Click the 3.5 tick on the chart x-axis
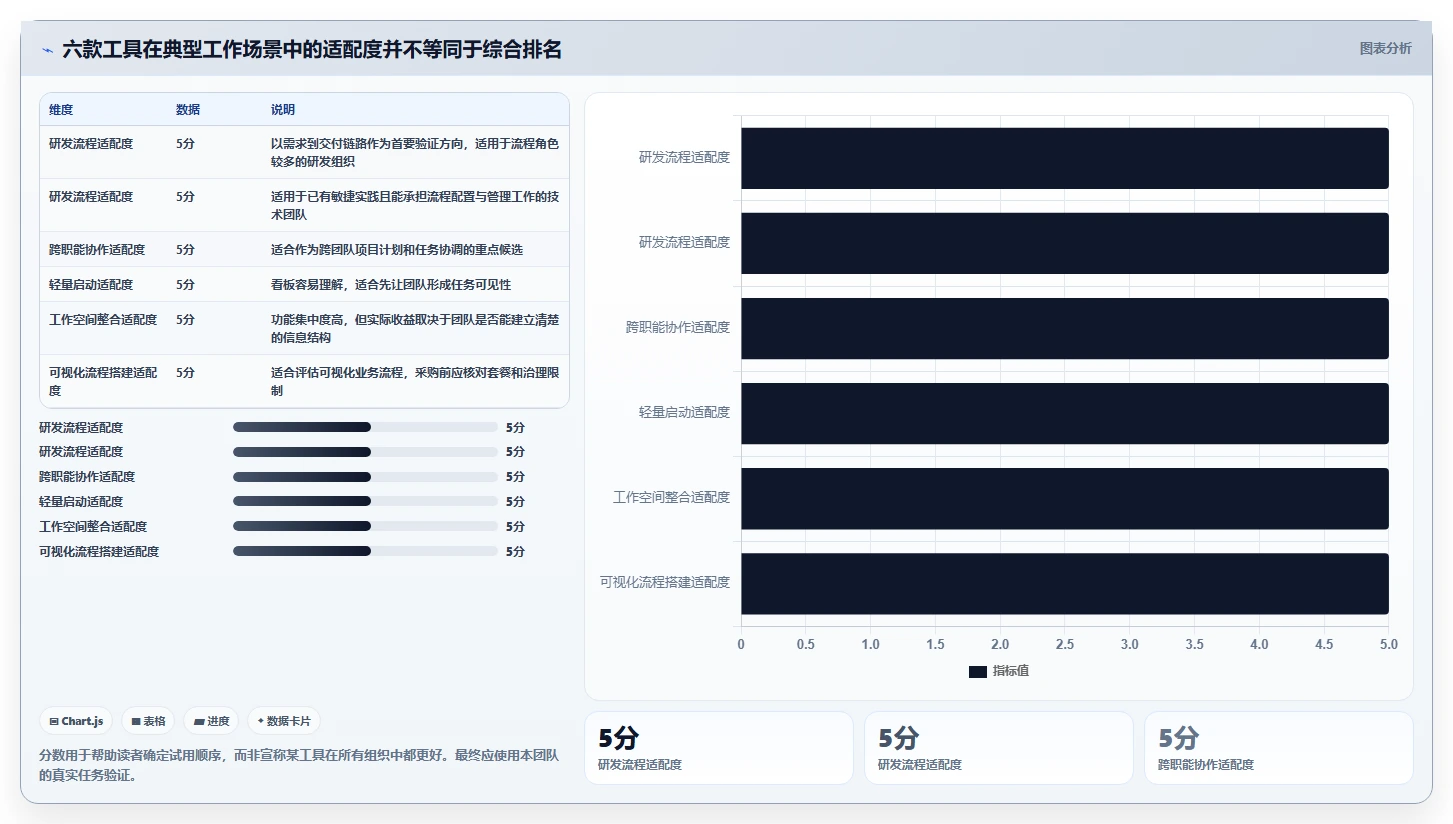The image size is (1453, 824). click(1194, 645)
